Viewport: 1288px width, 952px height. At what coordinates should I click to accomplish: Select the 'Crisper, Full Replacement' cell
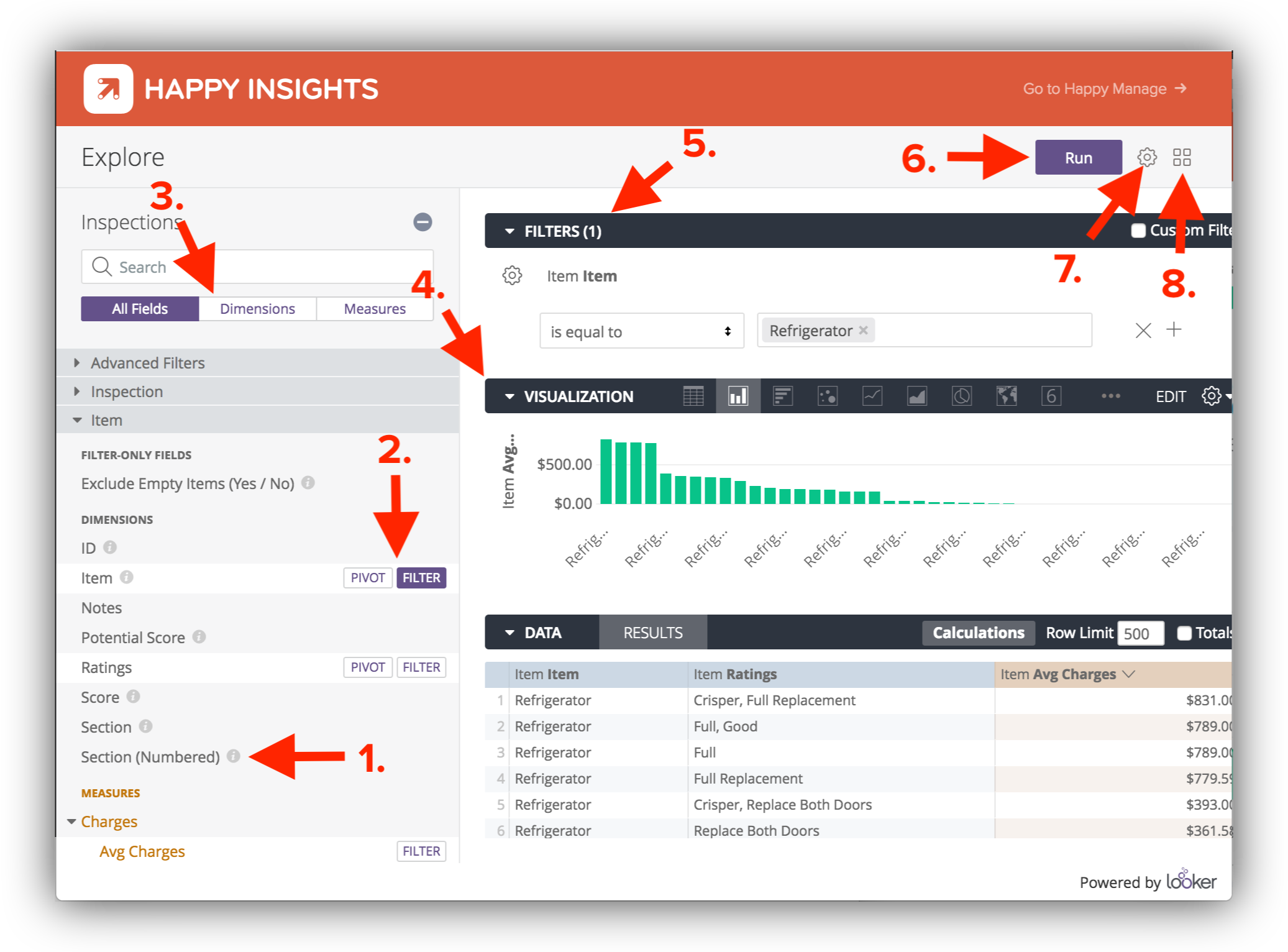tap(840, 700)
